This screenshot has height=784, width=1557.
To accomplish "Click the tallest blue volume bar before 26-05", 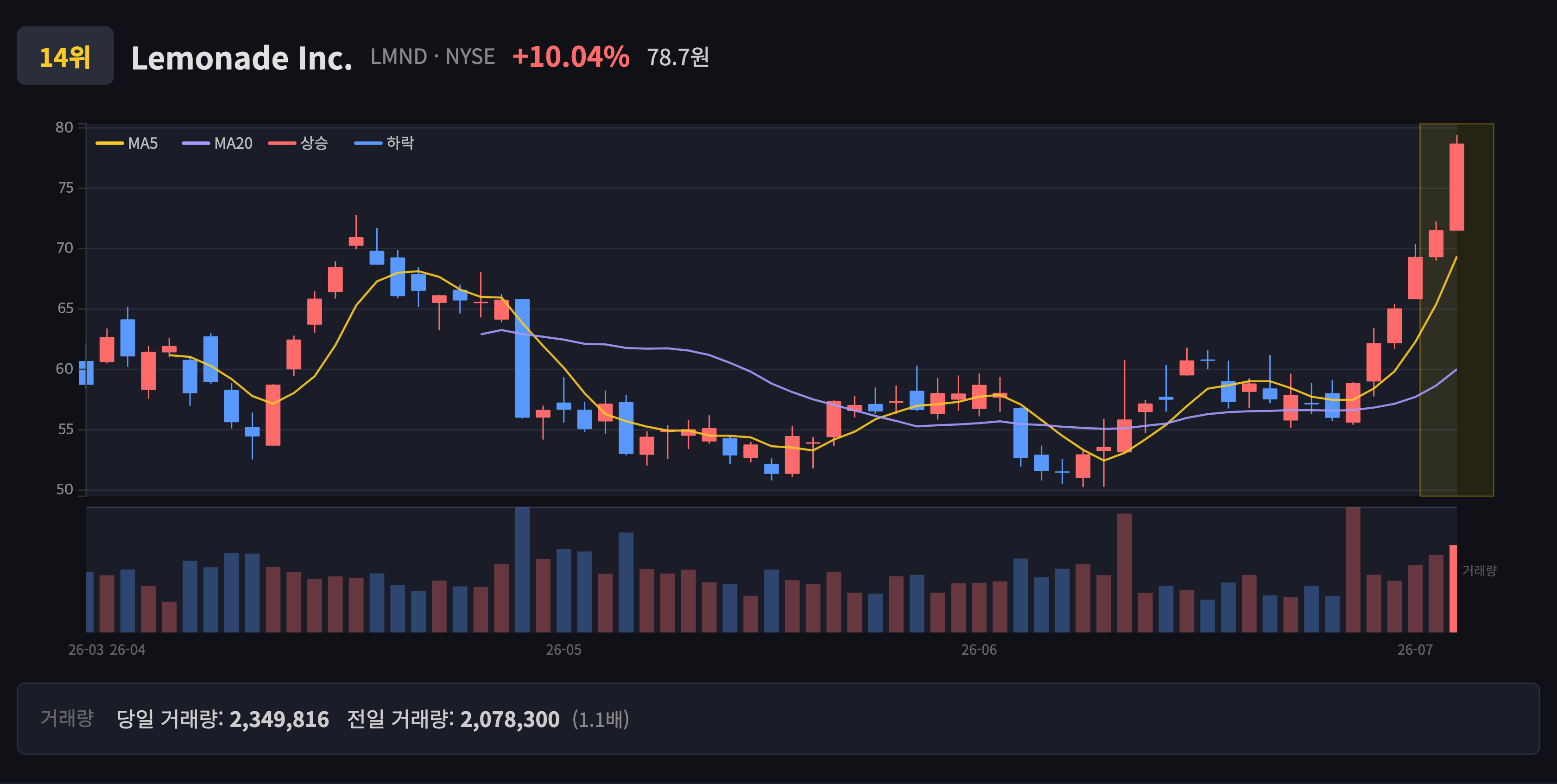I will pyautogui.click(x=522, y=570).
